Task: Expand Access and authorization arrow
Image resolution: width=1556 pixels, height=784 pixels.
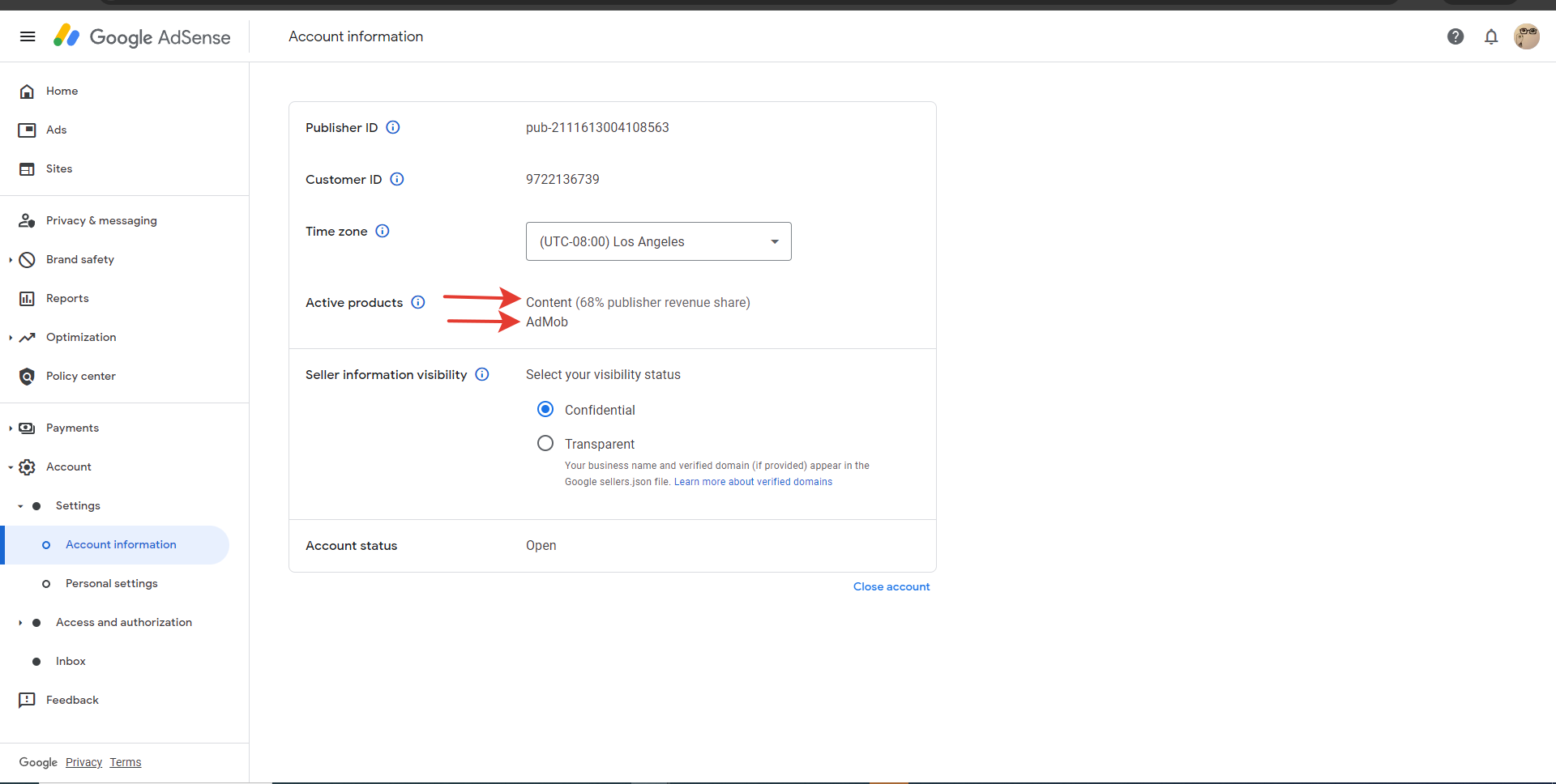Action: pyautogui.click(x=20, y=623)
